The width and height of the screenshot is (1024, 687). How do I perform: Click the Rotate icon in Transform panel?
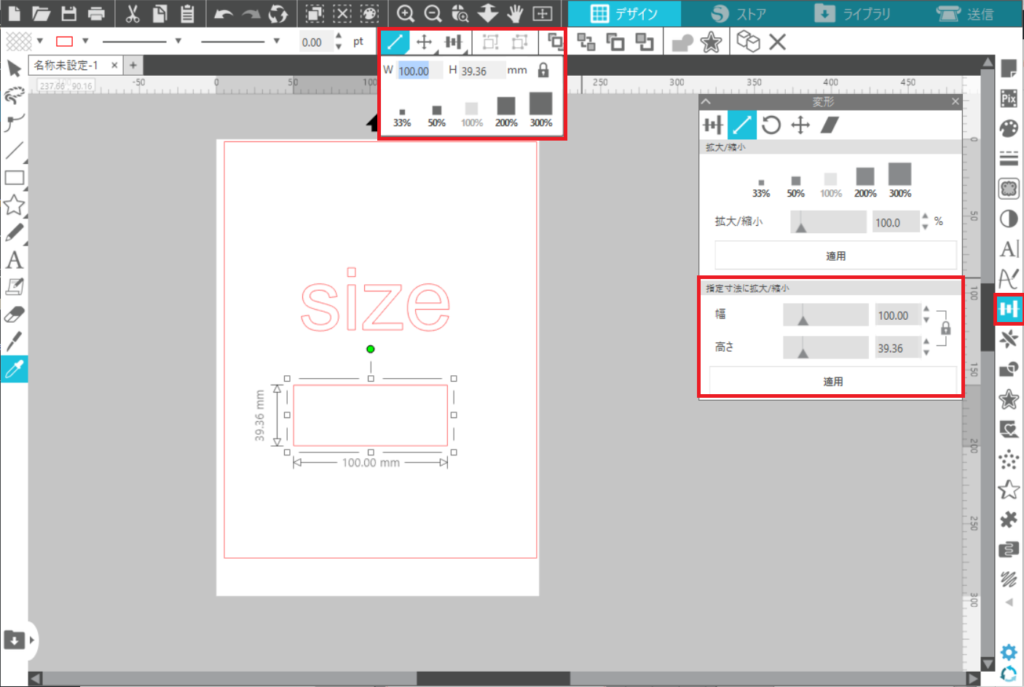pyautogui.click(x=771, y=125)
